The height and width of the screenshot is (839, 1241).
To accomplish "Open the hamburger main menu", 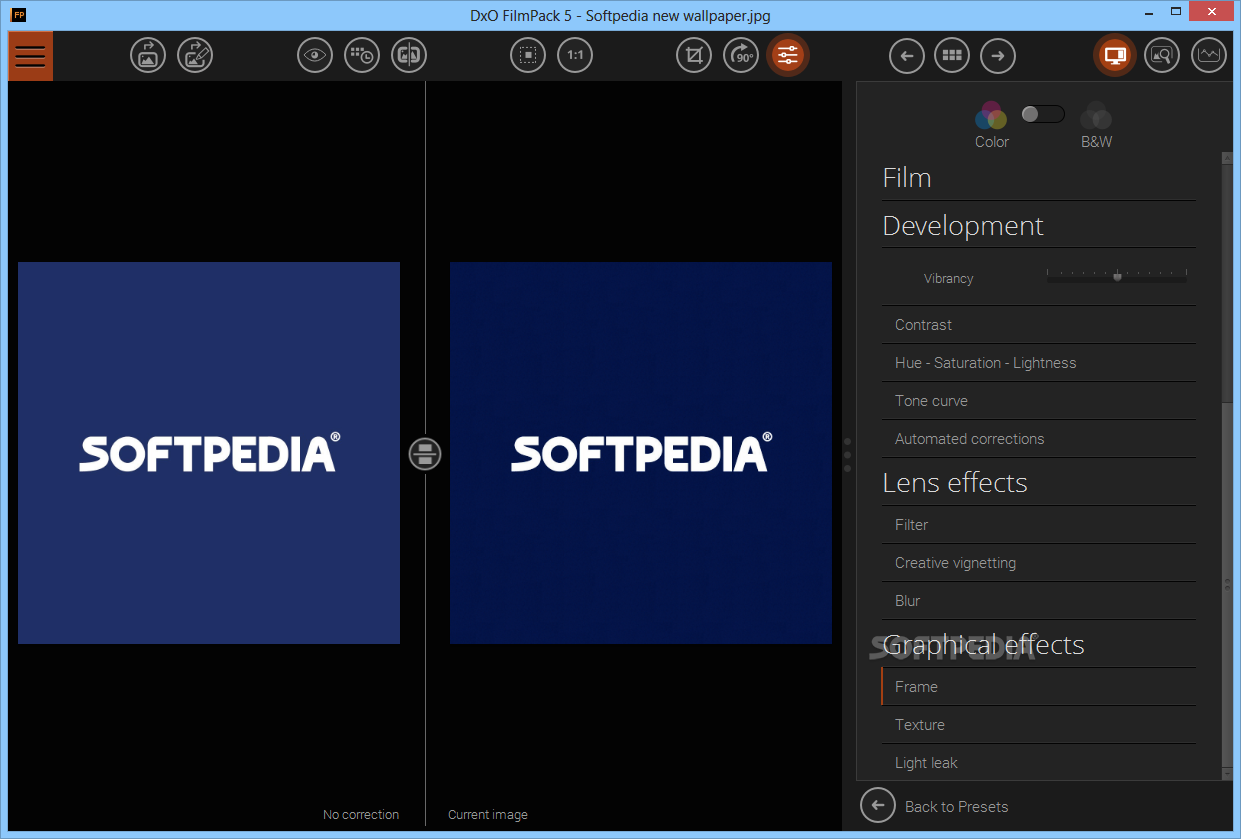I will [30, 56].
